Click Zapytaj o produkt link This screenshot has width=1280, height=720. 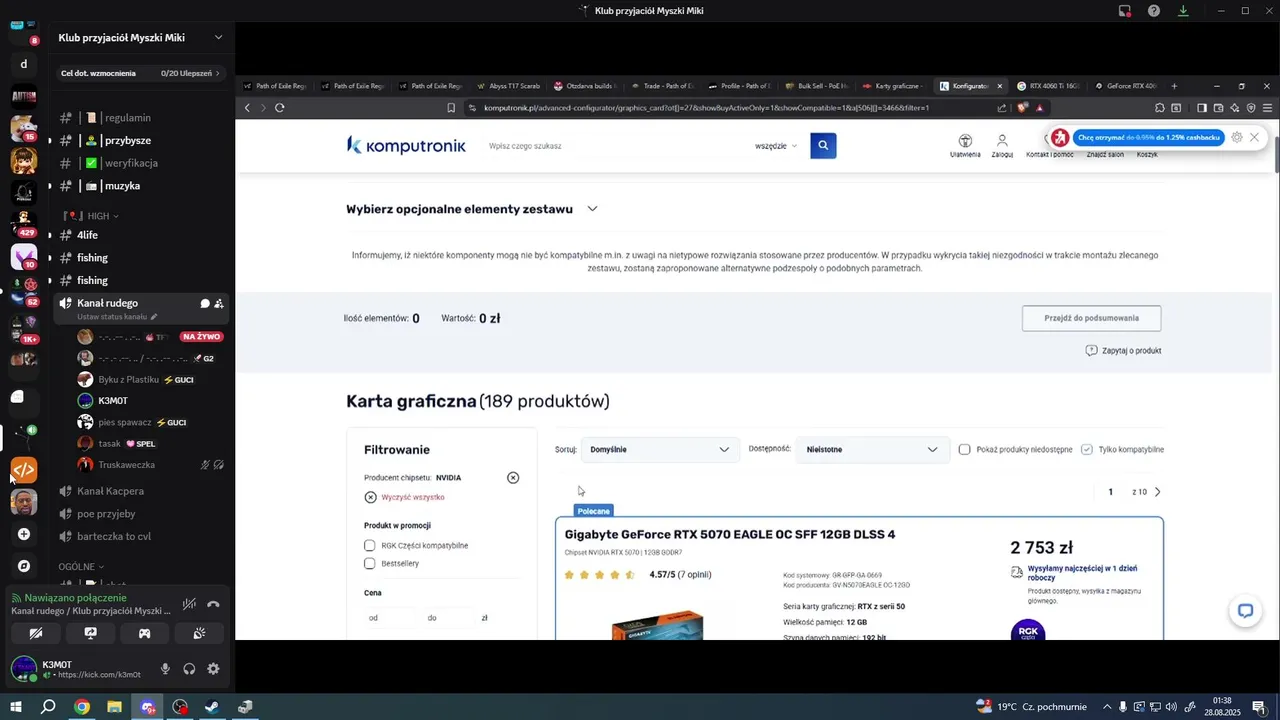[x=1123, y=351]
